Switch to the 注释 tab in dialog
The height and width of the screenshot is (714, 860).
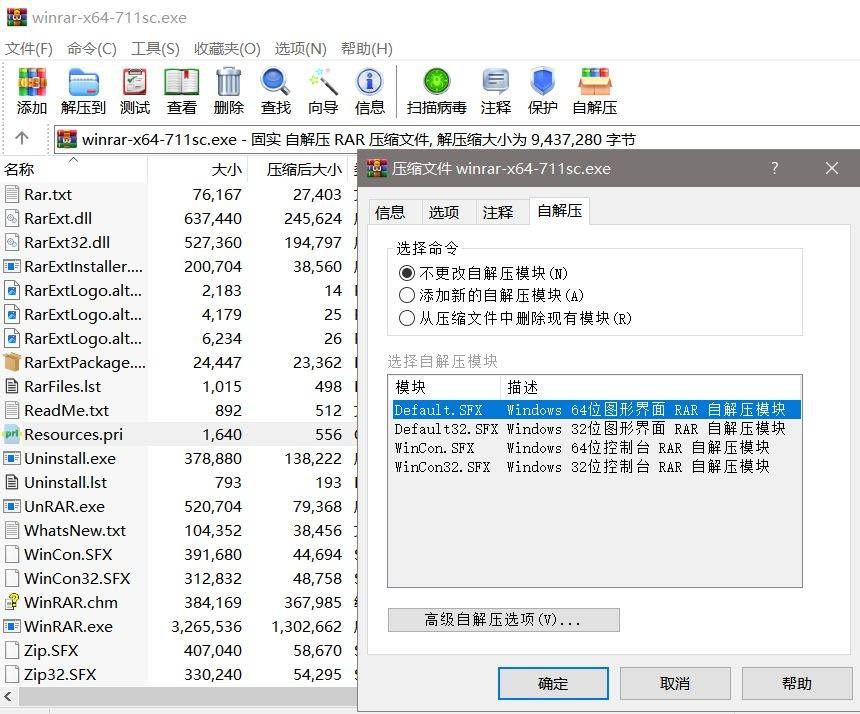(498, 211)
